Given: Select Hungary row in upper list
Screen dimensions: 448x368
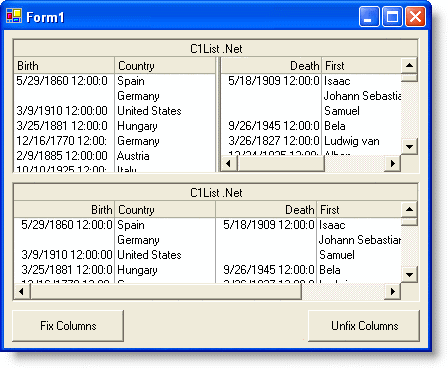Looking at the screenshot, I should [115, 126].
